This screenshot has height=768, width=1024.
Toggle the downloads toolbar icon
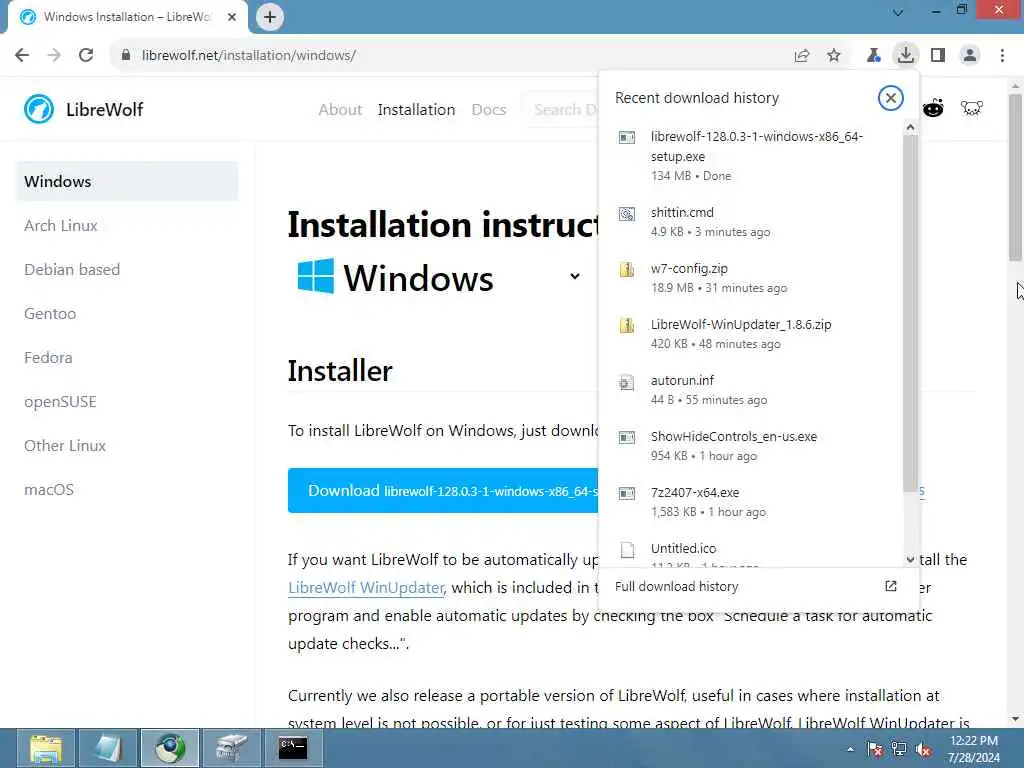click(x=905, y=55)
